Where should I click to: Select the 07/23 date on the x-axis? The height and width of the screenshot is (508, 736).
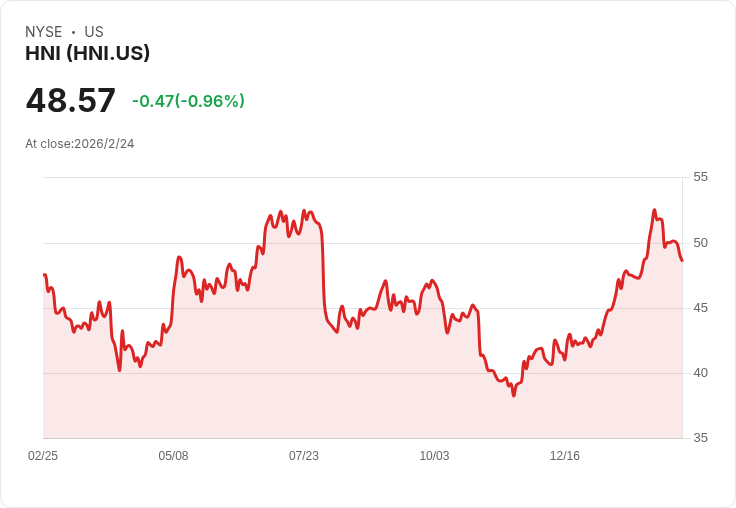pyautogui.click(x=304, y=455)
